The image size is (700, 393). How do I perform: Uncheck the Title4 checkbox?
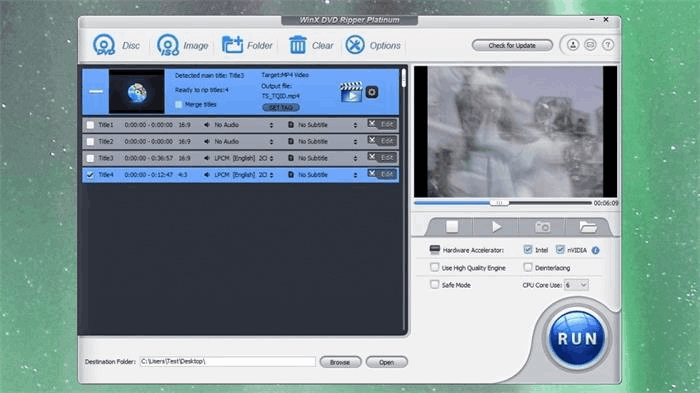[x=90, y=175]
